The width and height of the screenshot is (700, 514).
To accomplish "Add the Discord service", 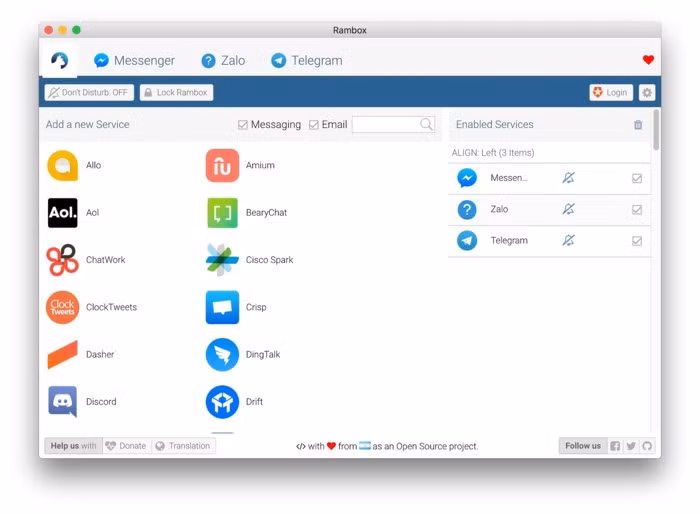I will coord(62,402).
